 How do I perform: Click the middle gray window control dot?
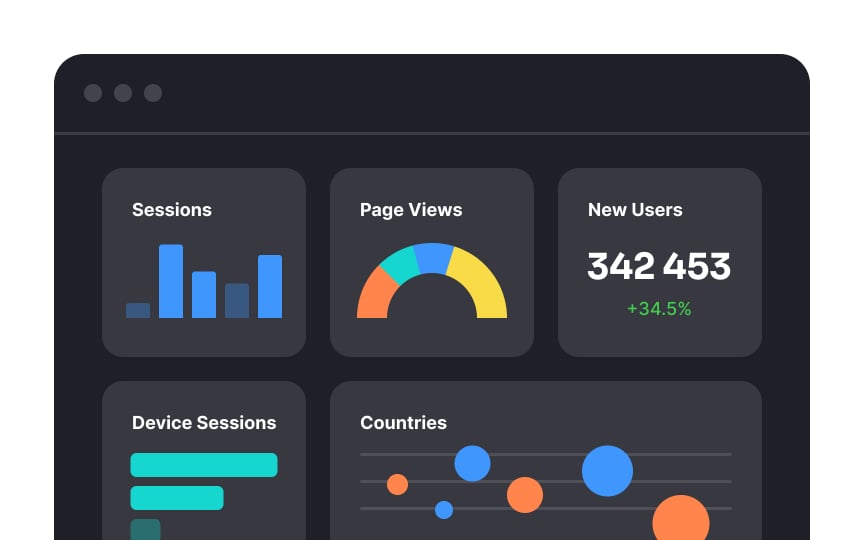tap(123, 93)
